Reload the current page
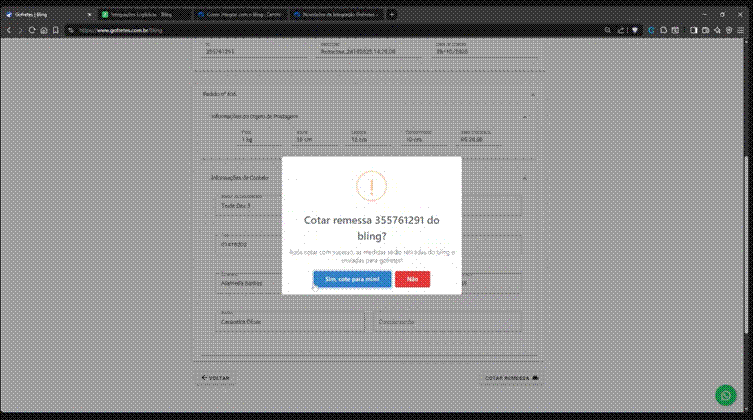This screenshot has width=753, height=420. [32, 30]
